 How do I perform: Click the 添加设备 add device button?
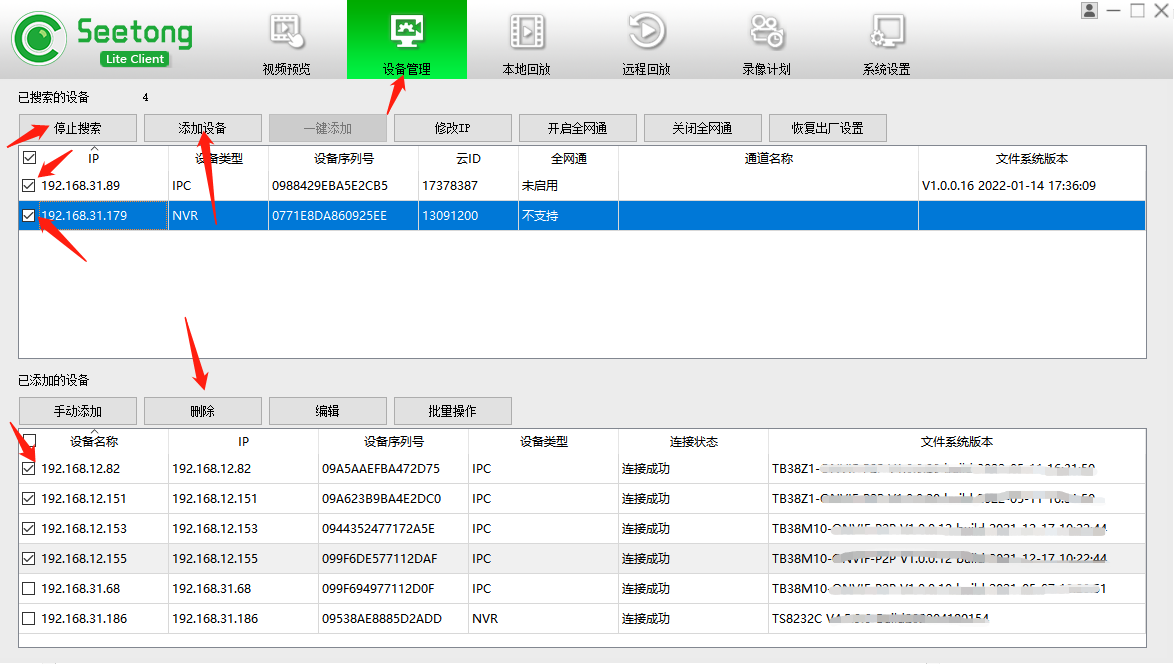[203, 128]
